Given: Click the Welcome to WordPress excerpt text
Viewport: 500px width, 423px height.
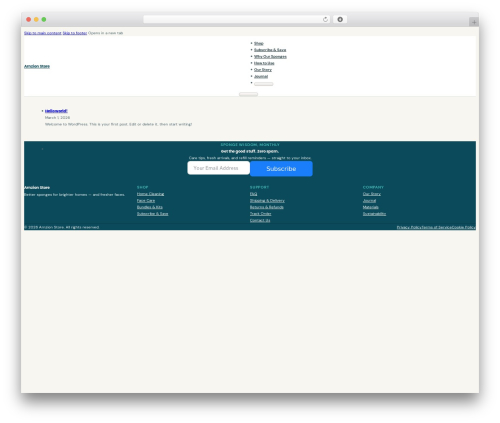Looking at the screenshot, I should [118, 124].
